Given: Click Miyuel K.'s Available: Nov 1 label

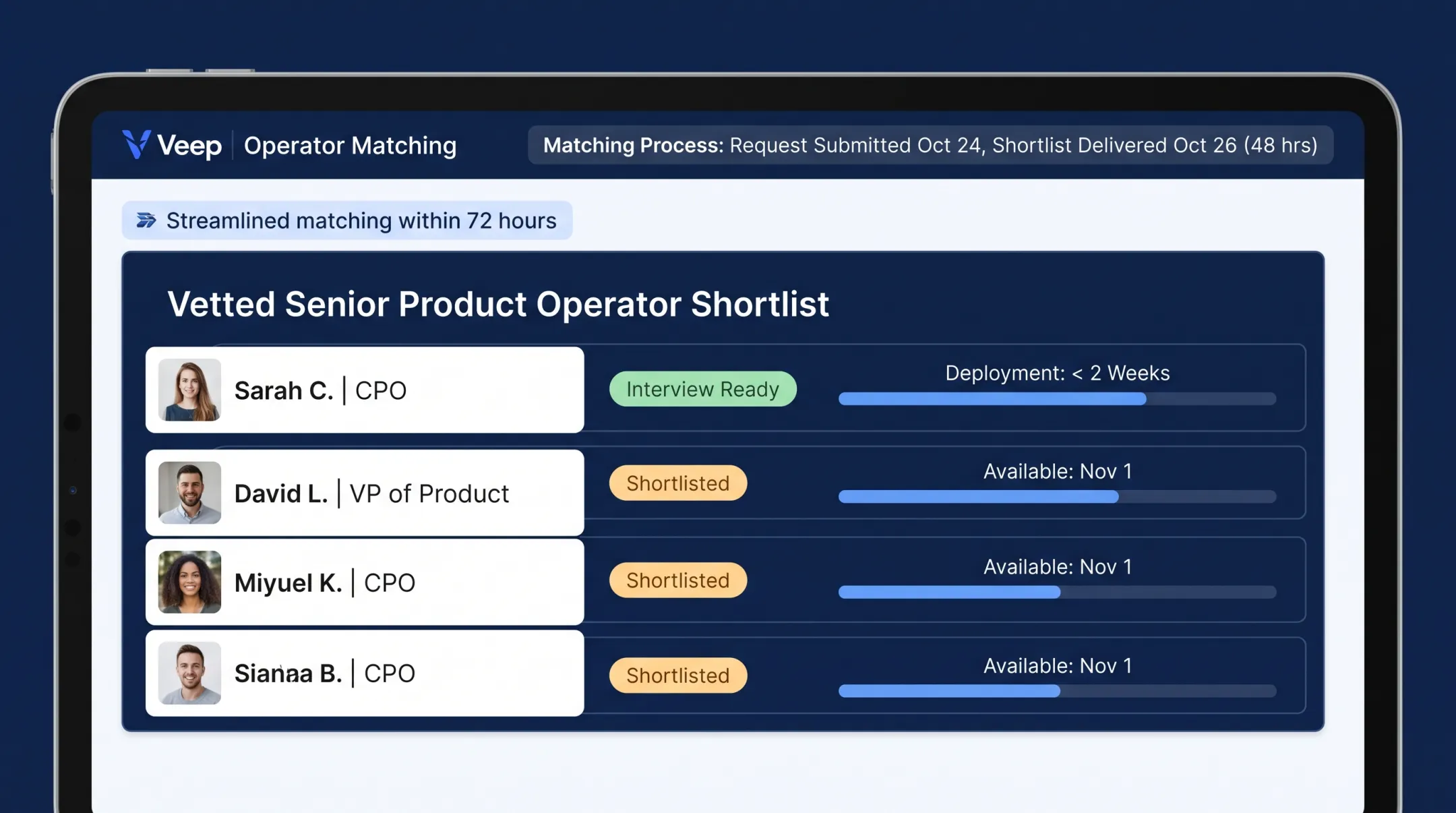Looking at the screenshot, I should 1057,567.
